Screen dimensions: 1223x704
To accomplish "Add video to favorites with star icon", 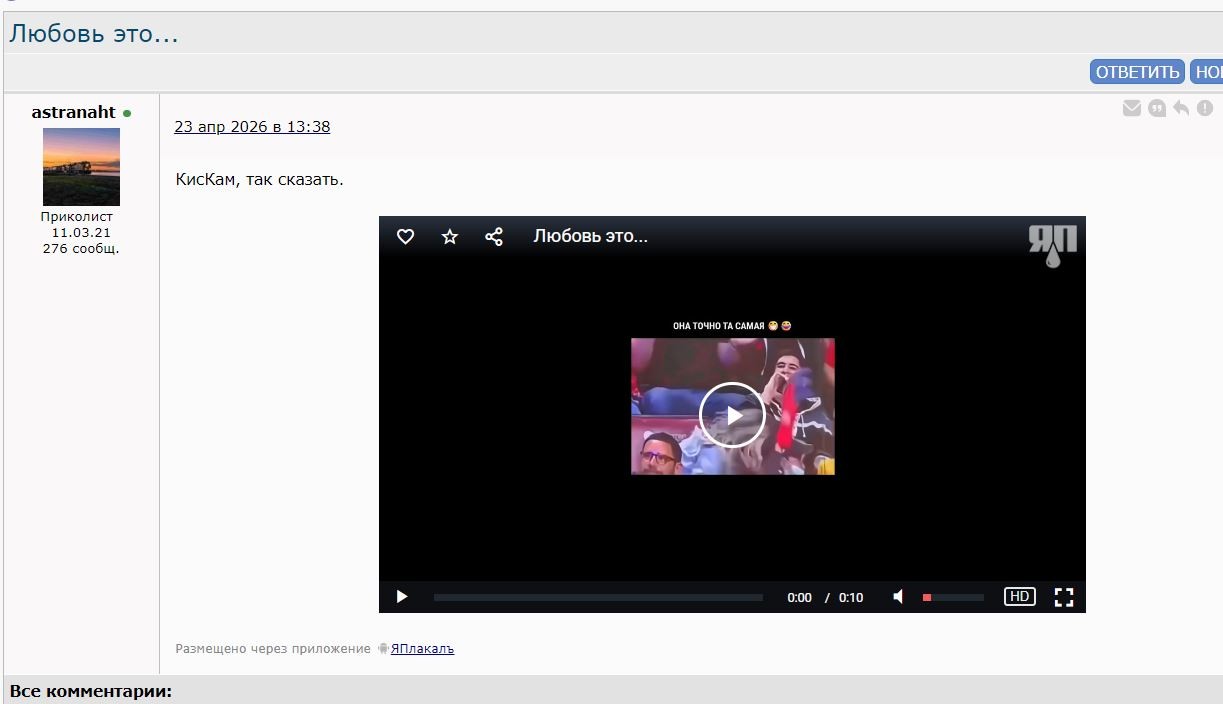I will [450, 237].
